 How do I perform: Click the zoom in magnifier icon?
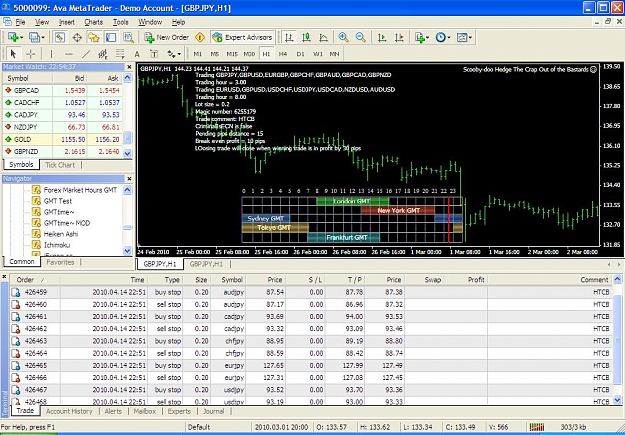(343, 37)
